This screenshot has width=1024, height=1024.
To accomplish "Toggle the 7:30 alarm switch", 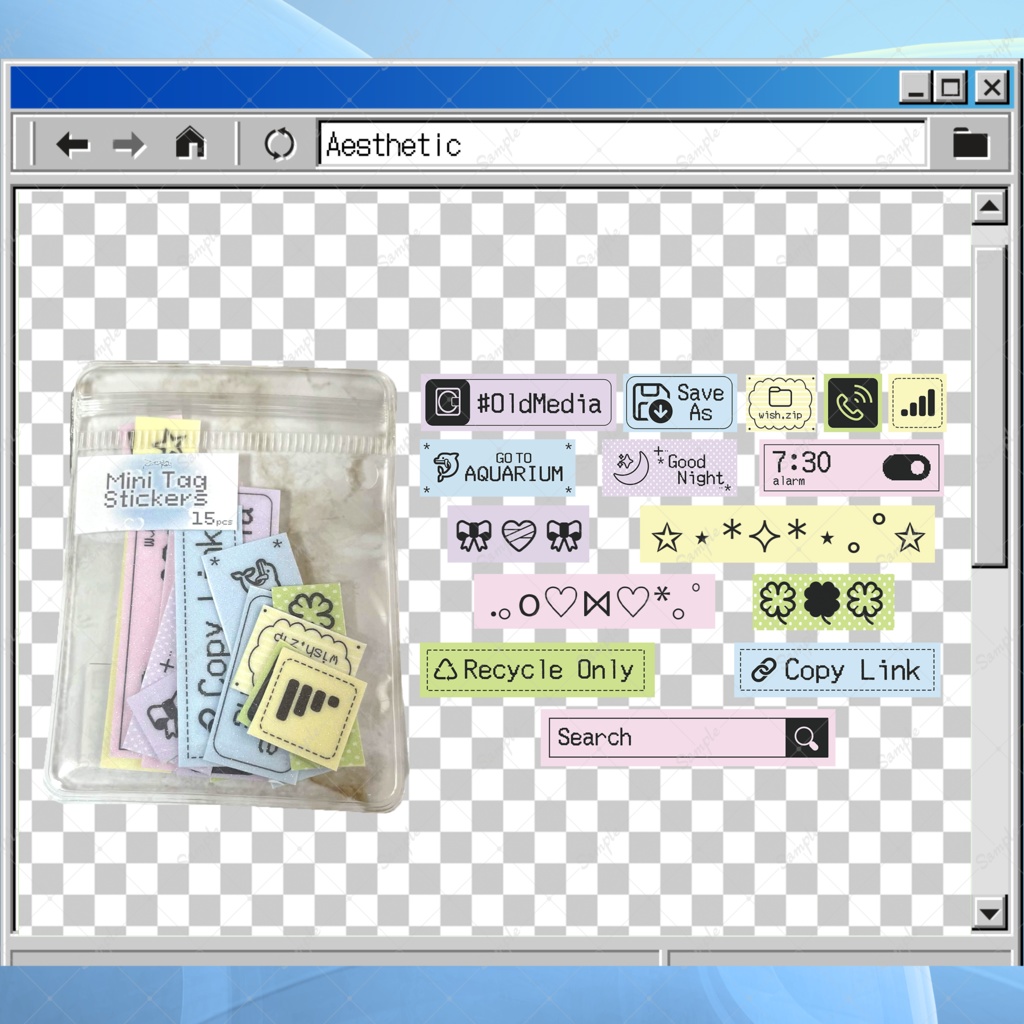I will 906,468.
